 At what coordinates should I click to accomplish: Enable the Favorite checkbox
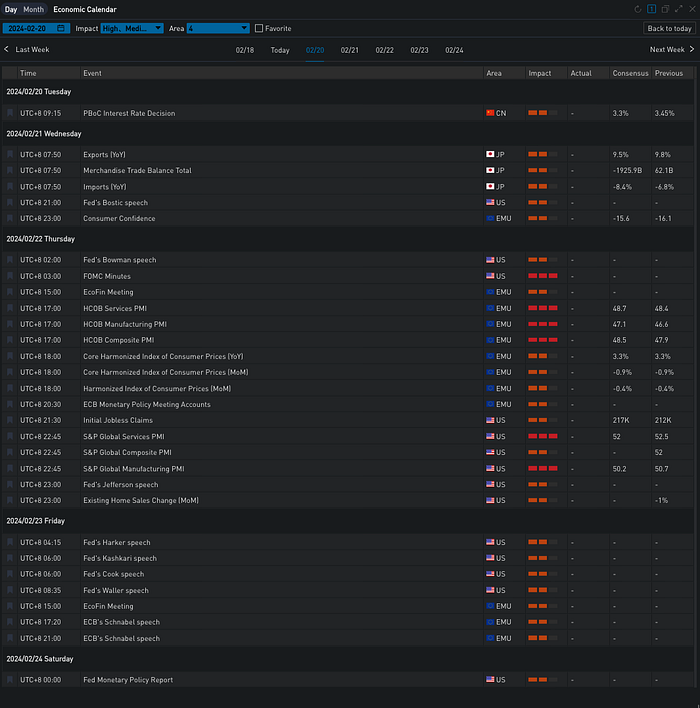tap(260, 29)
